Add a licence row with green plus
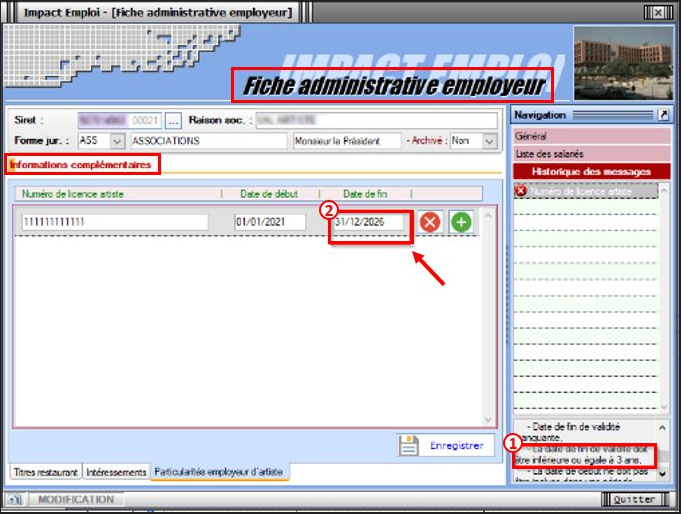Screen dimensions: 681x514 [461, 222]
